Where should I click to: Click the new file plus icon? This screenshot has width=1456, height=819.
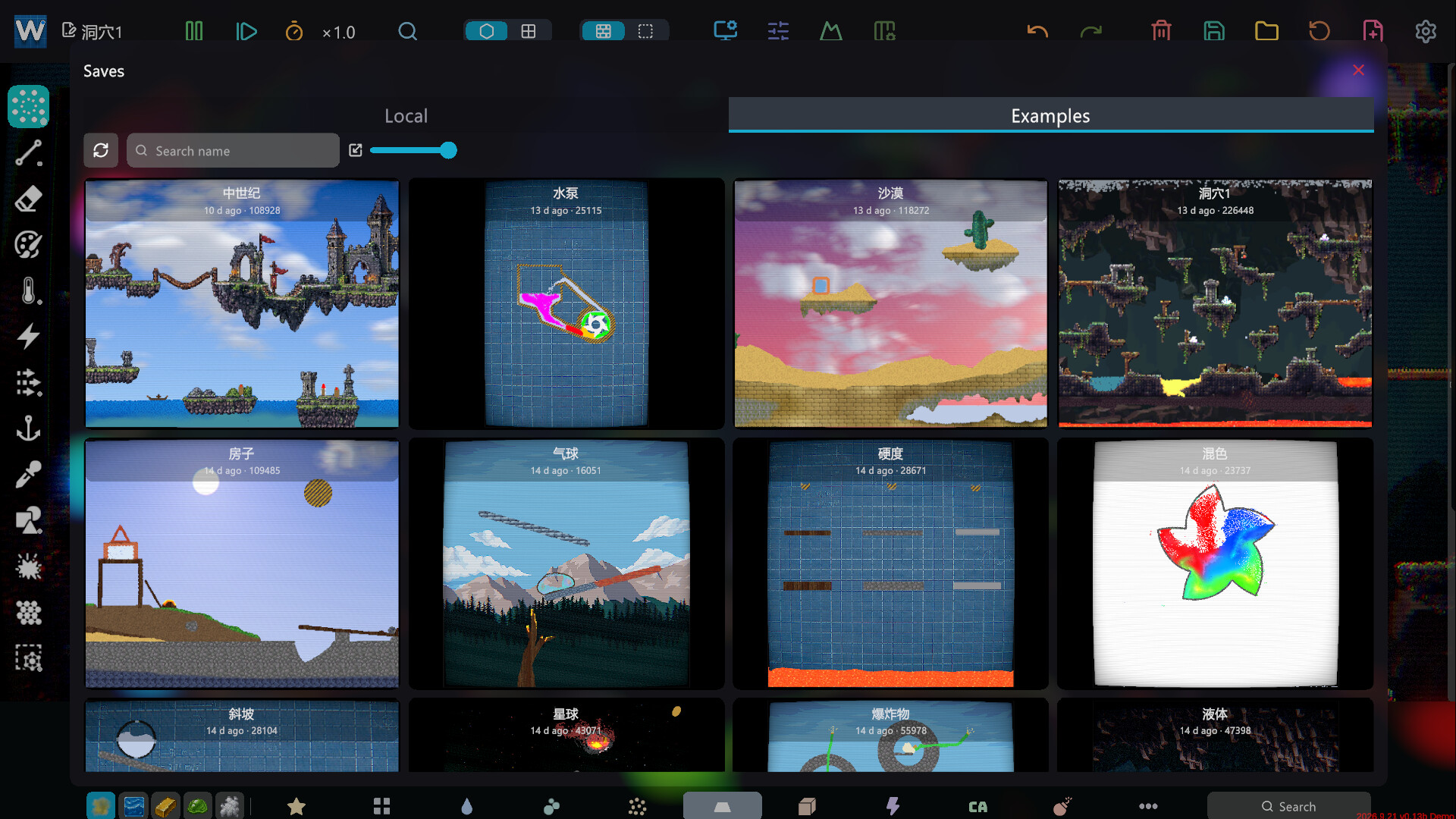click(x=1373, y=31)
